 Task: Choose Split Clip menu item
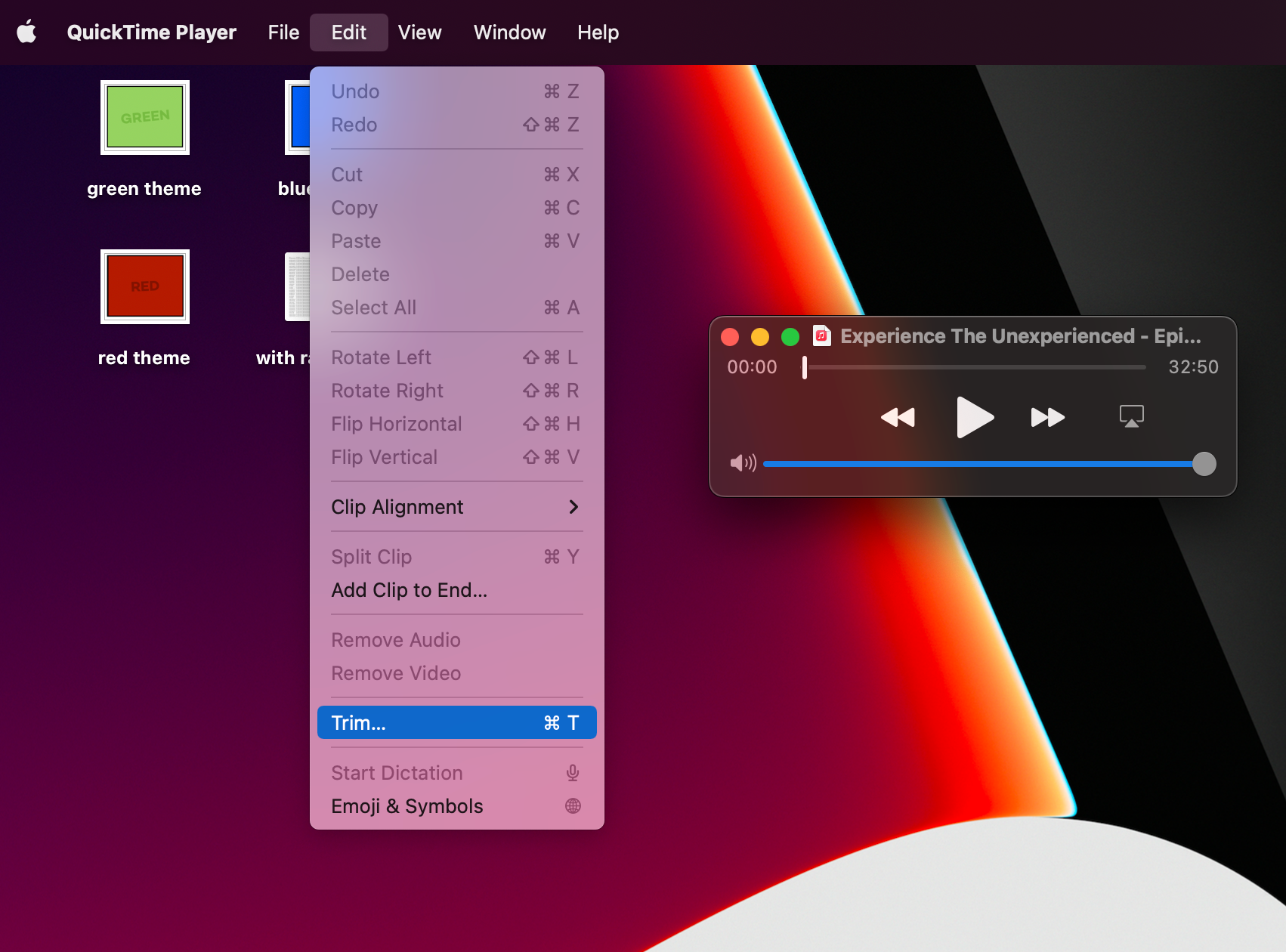point(456,557)
